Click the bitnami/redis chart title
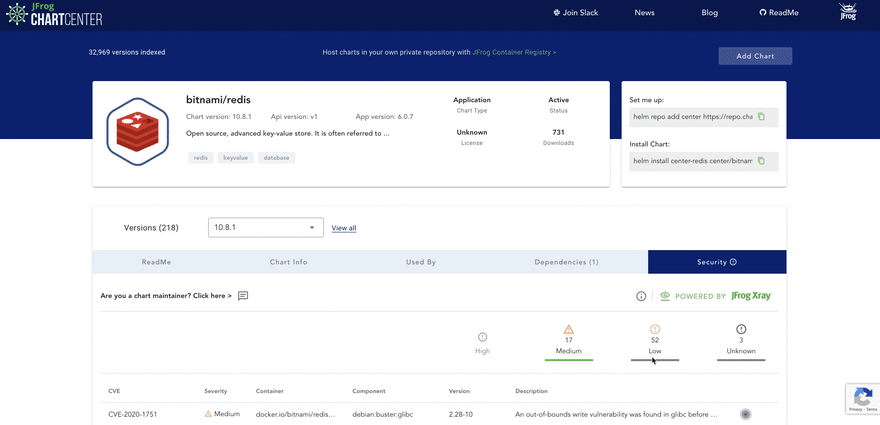 click(x=218, y=99)
